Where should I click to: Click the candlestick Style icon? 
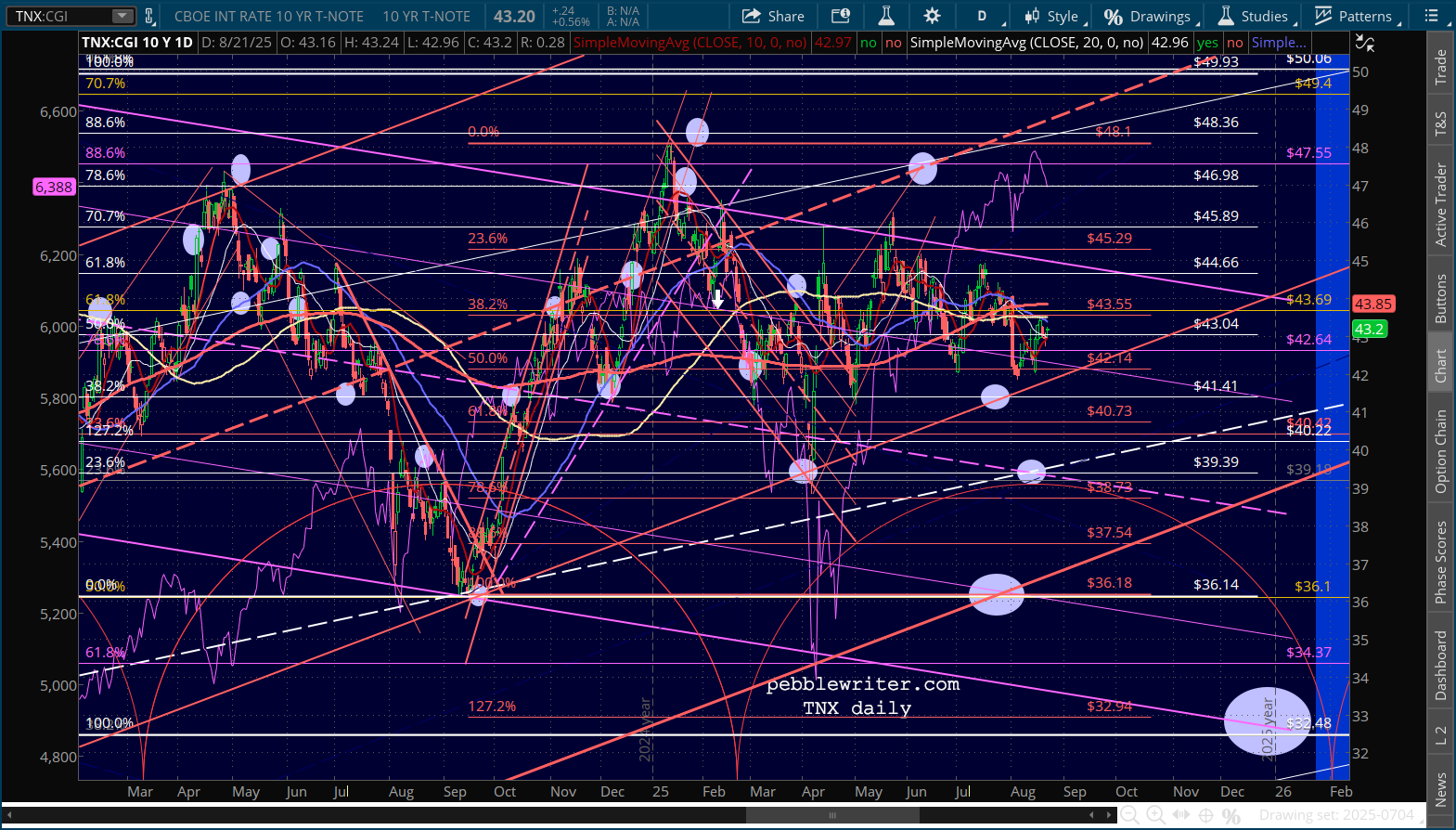click(x=1032, y=16)
